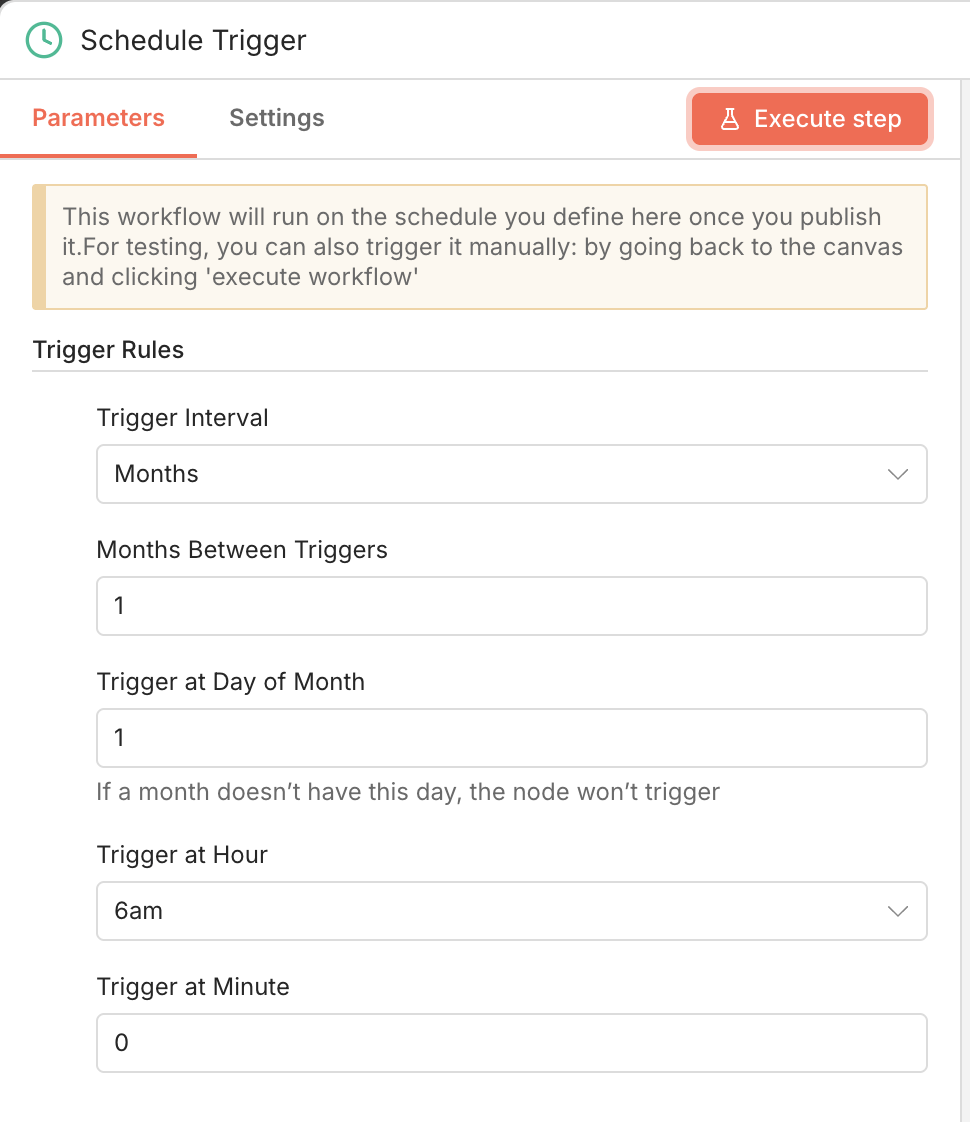Click the Trigger at Day of Month label
This screenshot has height=1122, width=970.
coord(231,682)
